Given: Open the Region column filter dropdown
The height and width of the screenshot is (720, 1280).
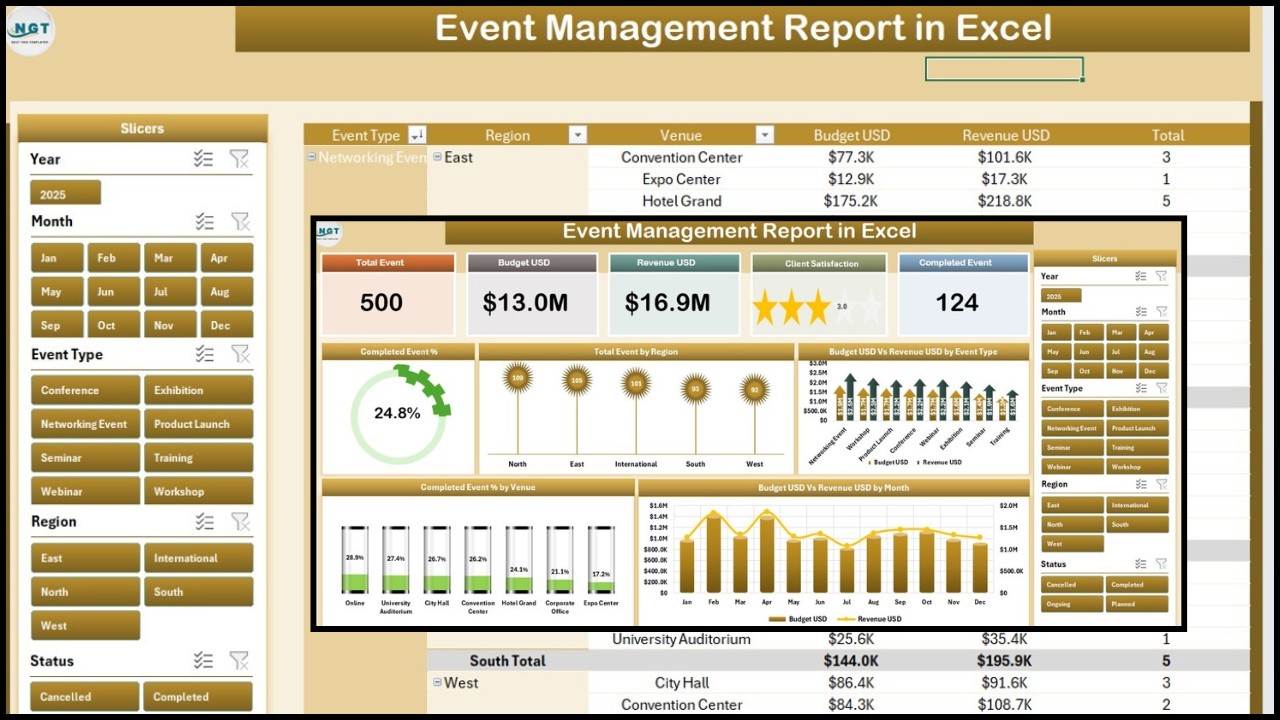Looking at the screenshot, I should pos(577,135).
